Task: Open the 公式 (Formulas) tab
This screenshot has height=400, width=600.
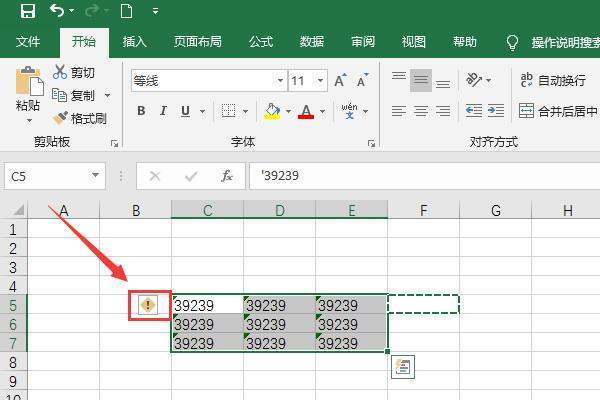Action: 261,42
